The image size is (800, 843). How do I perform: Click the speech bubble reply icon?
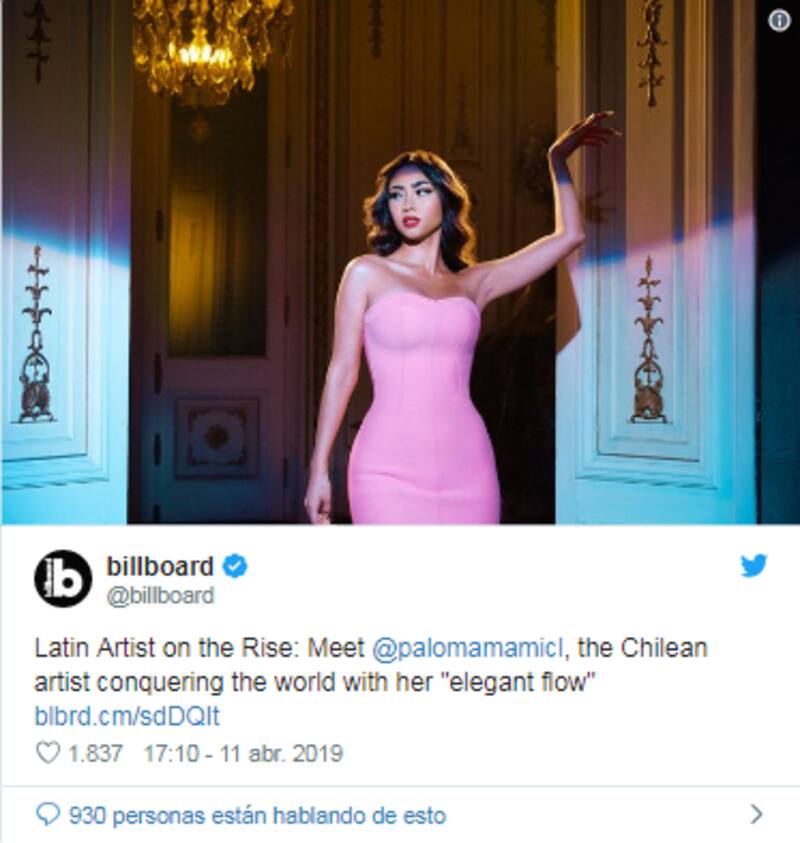pyautogui.click(x=47, y=815)
